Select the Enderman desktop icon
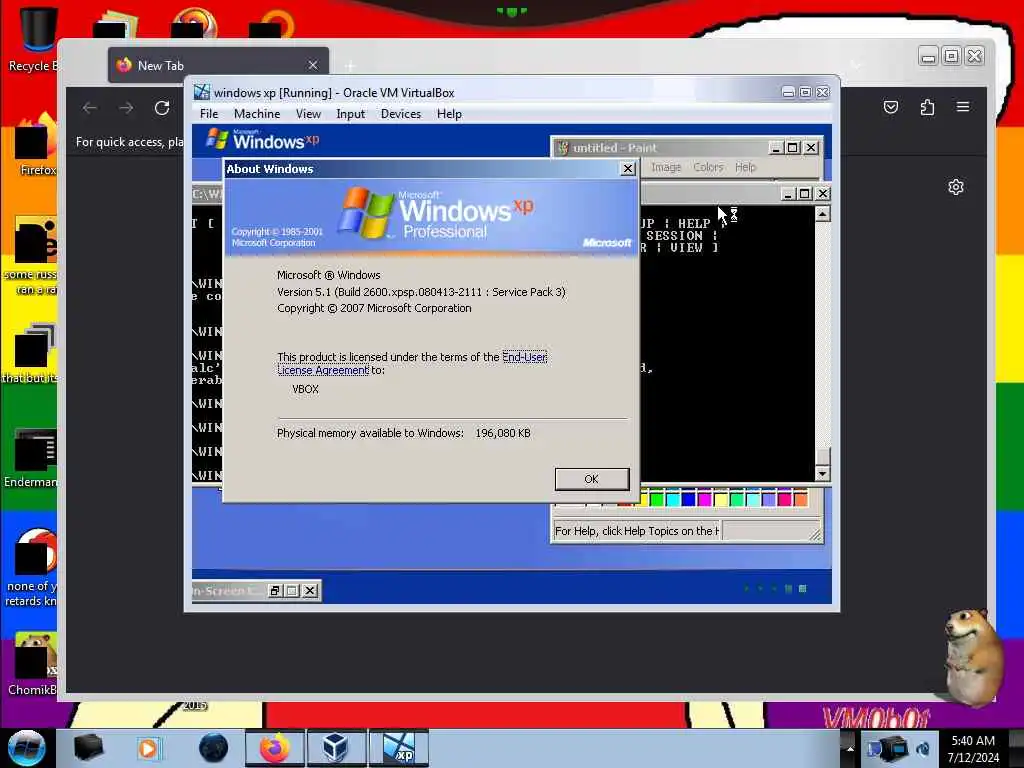Screen dimensions: 1024x768 [31, 458]
